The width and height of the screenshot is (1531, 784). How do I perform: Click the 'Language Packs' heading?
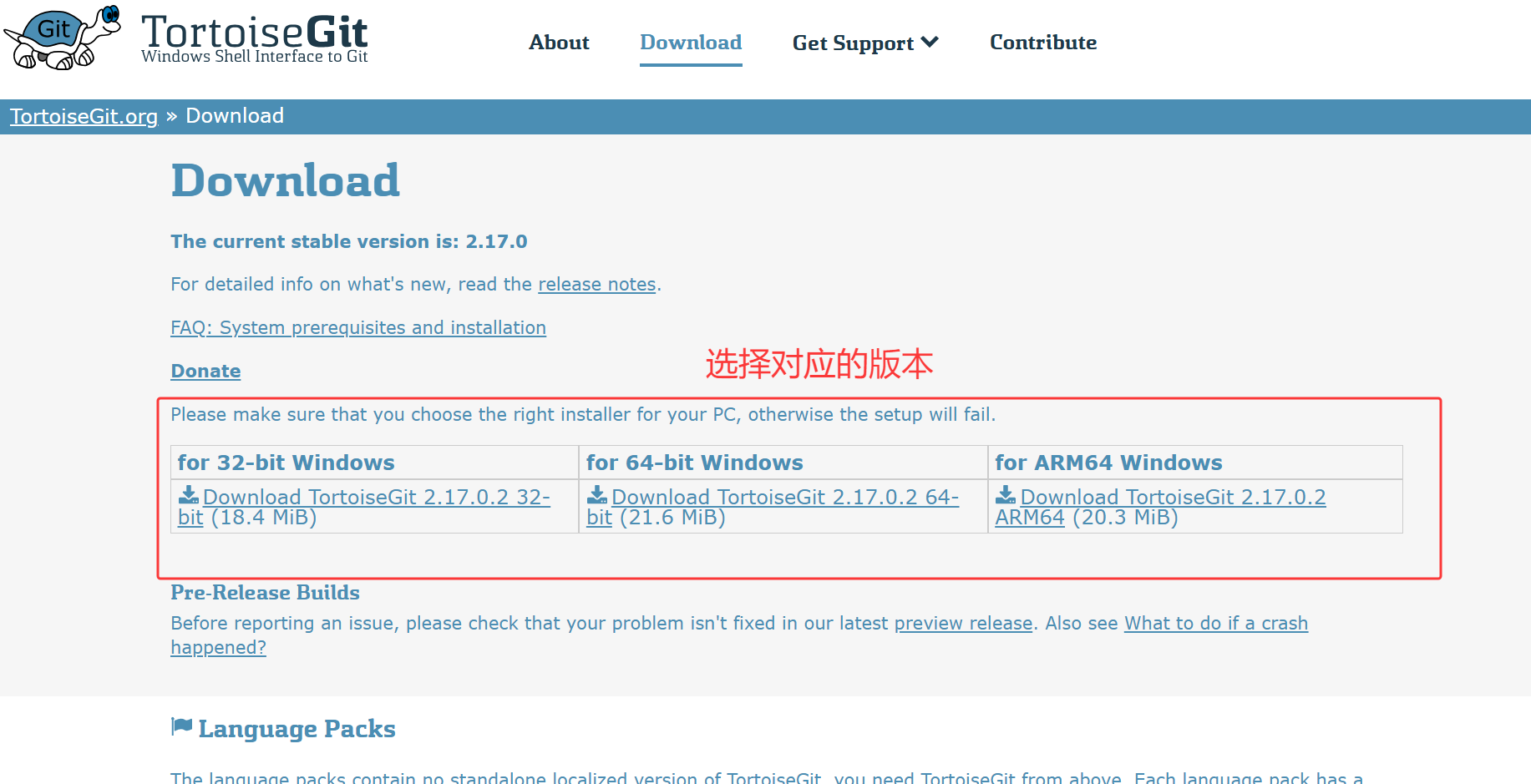coord(297,729)
